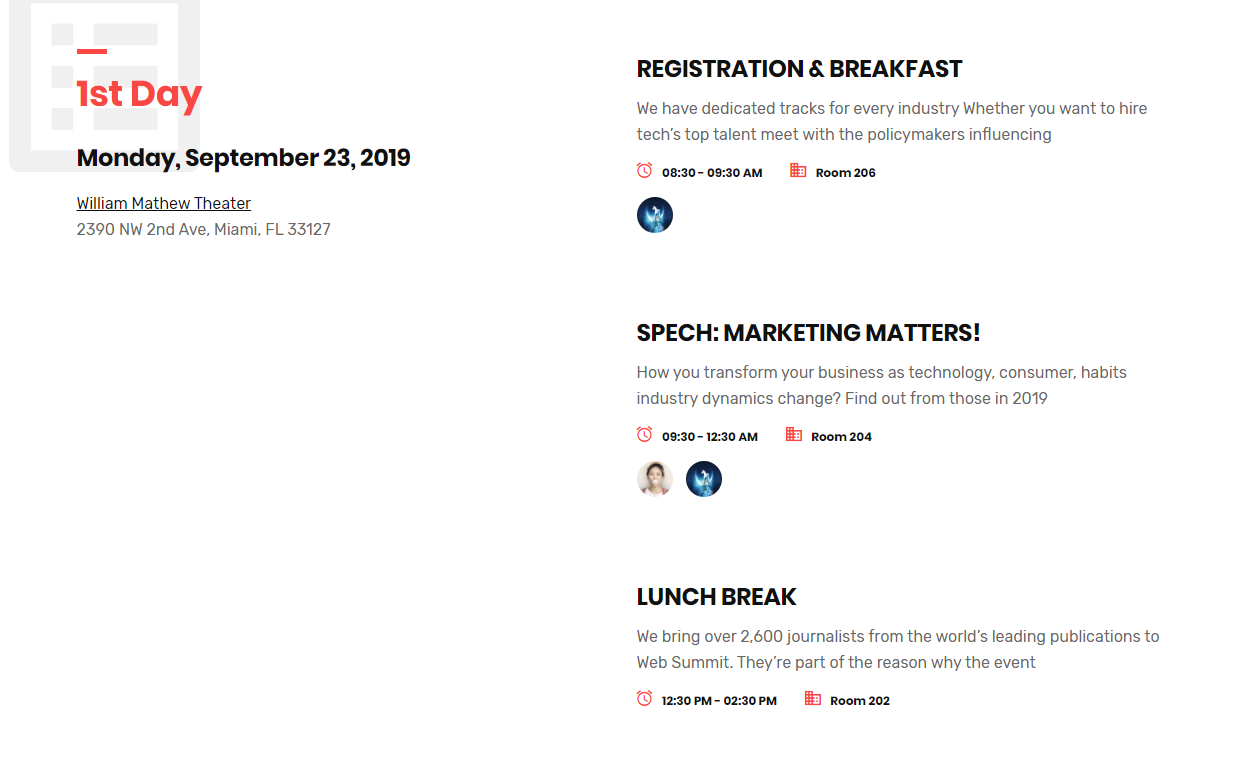Screen dimensions: 1239x762
Task: Open the William Mathew Theater link
Action: pos(164,203)
